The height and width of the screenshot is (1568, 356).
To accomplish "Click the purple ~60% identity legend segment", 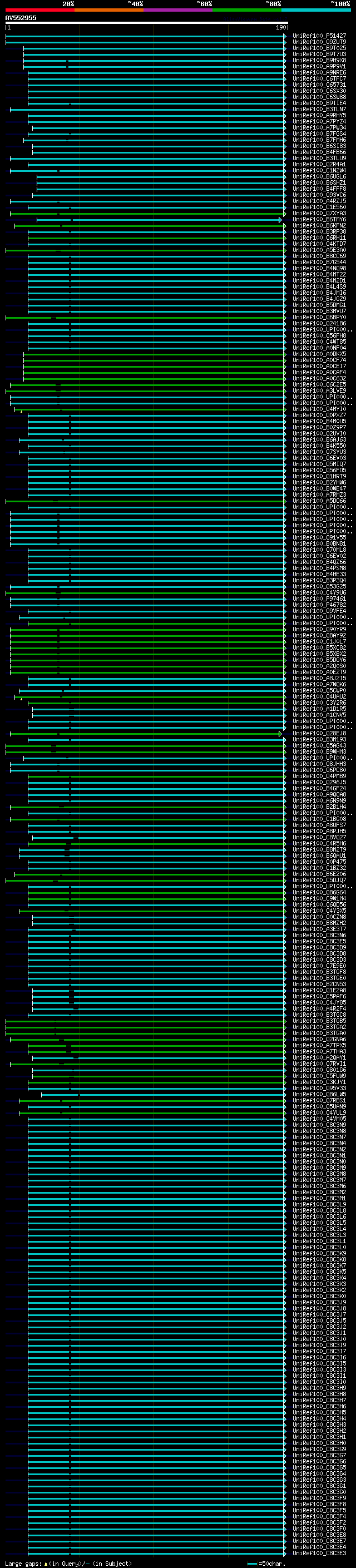I will (x=179, y=10).
